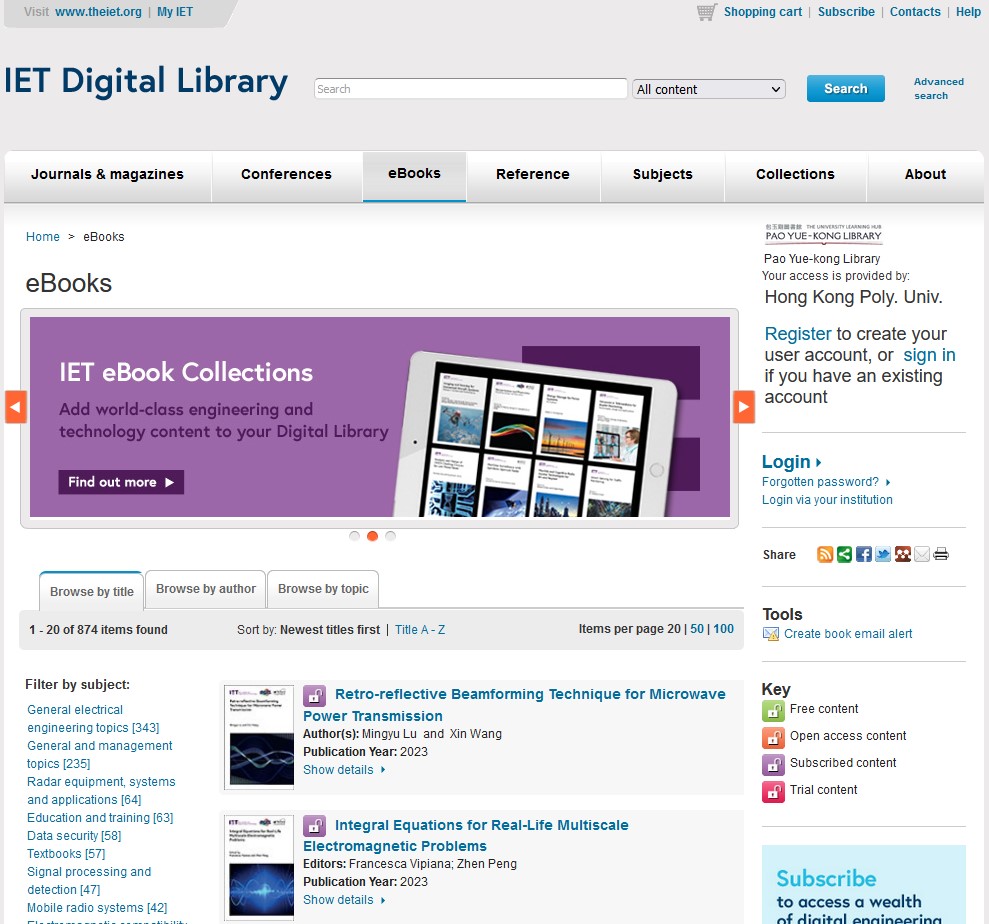
Task: Switch to Browse by topic tab
Action: [x=323, y=588]
